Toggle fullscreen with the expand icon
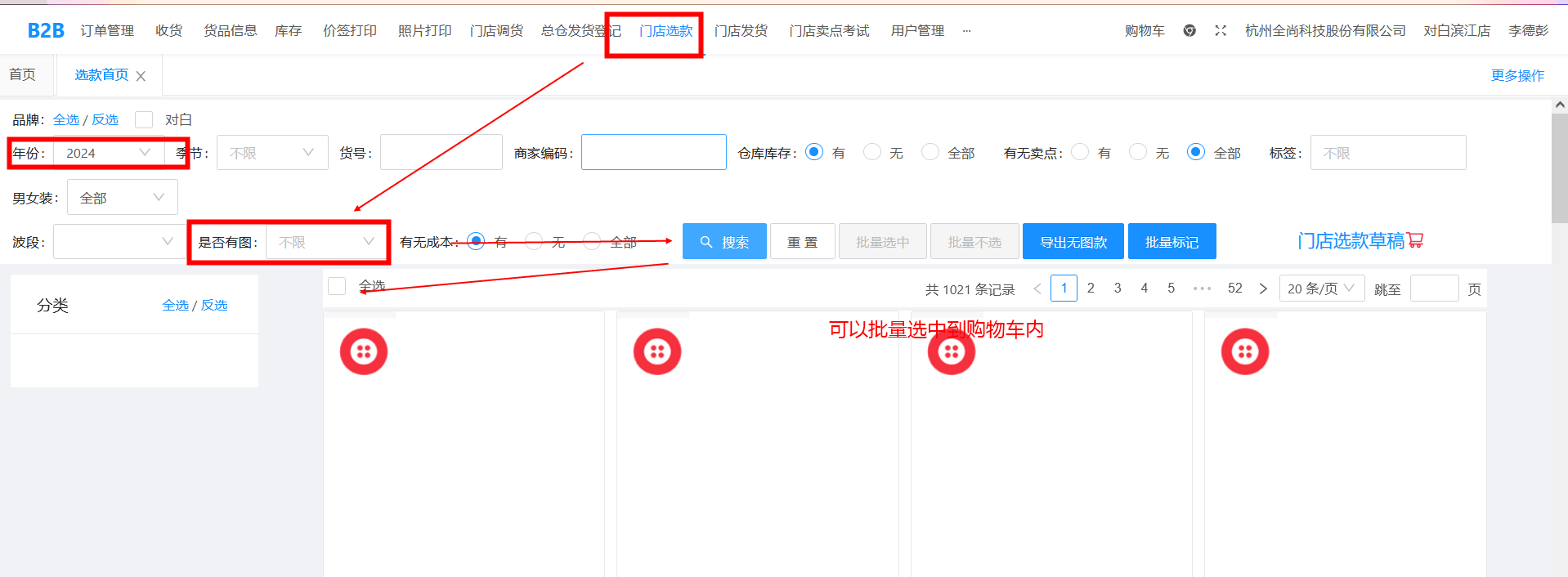This screenshot has height=577, width=1568. [x=1221, y=31]
